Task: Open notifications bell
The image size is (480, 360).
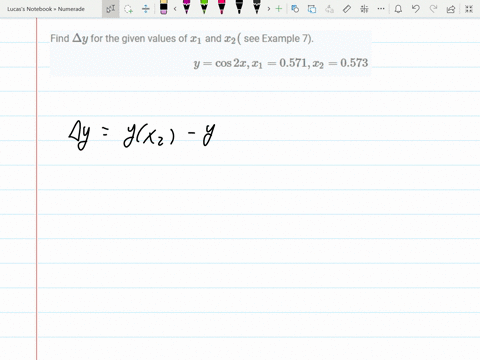Action: (x=398, y=9)
